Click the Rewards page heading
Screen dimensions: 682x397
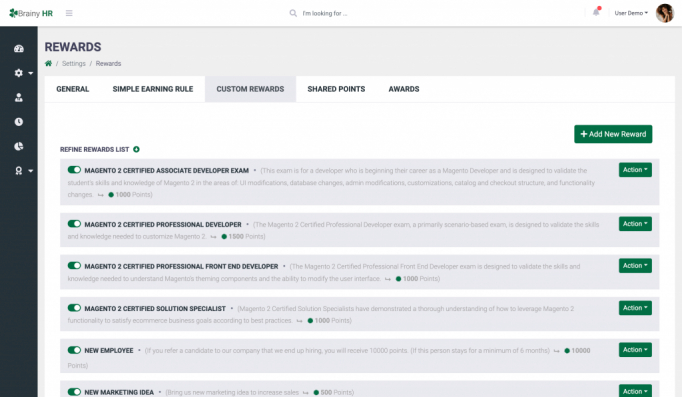pyautogui.click(x=73, y=47)
